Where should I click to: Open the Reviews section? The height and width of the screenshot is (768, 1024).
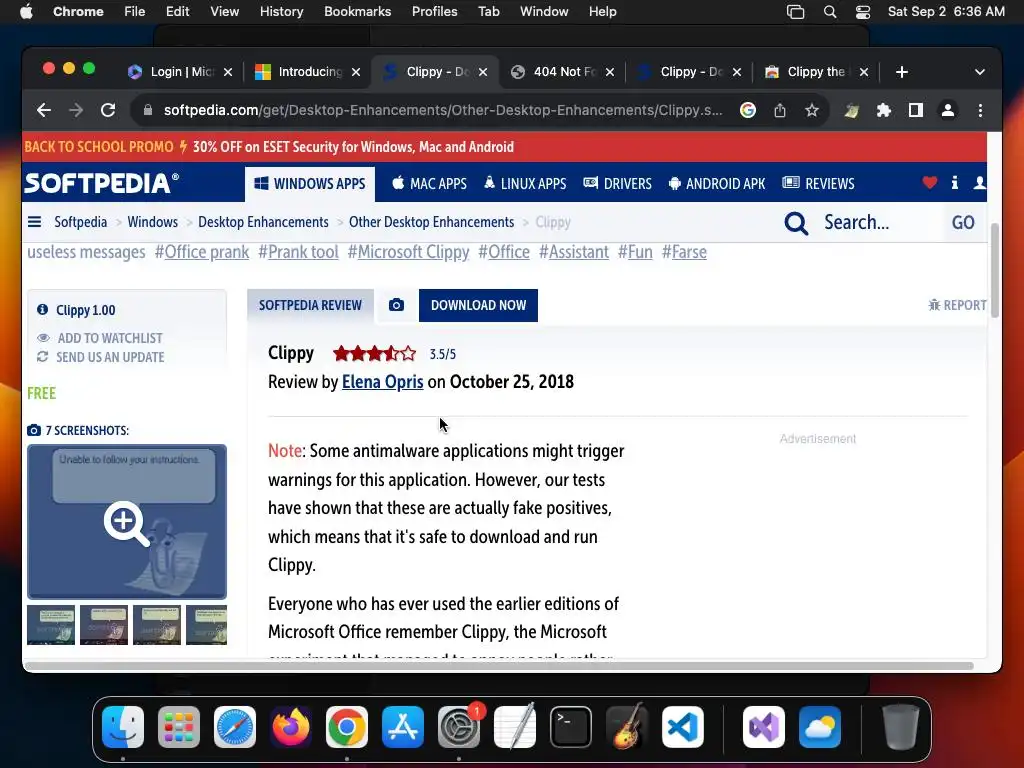click(x=818, y=184)
